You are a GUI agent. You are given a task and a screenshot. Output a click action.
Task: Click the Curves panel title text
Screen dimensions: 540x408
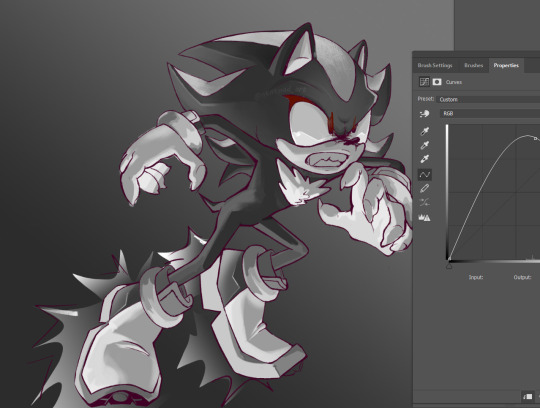[x=454, y=82]
